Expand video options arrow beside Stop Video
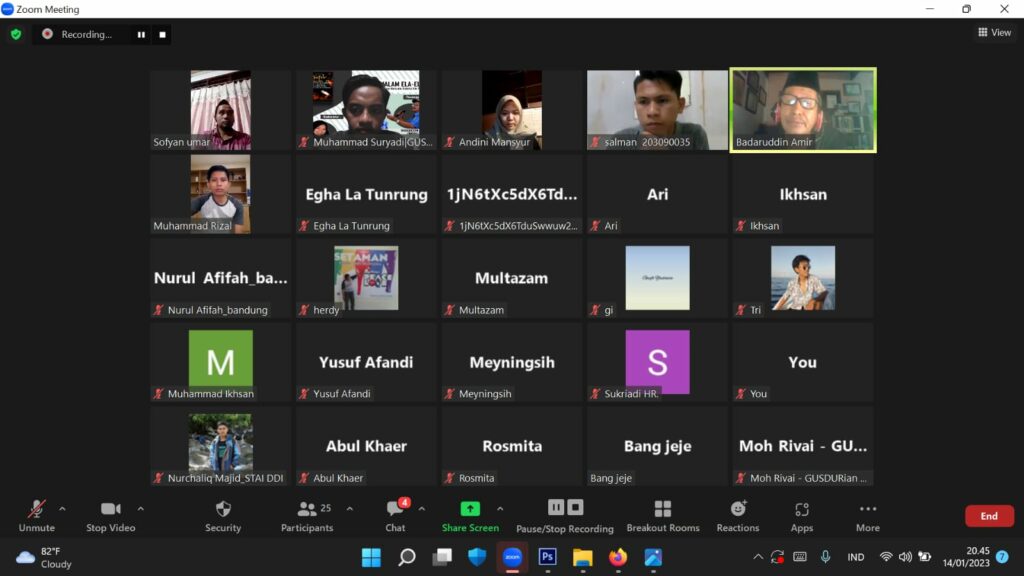1024x576 pixels. 140,508
